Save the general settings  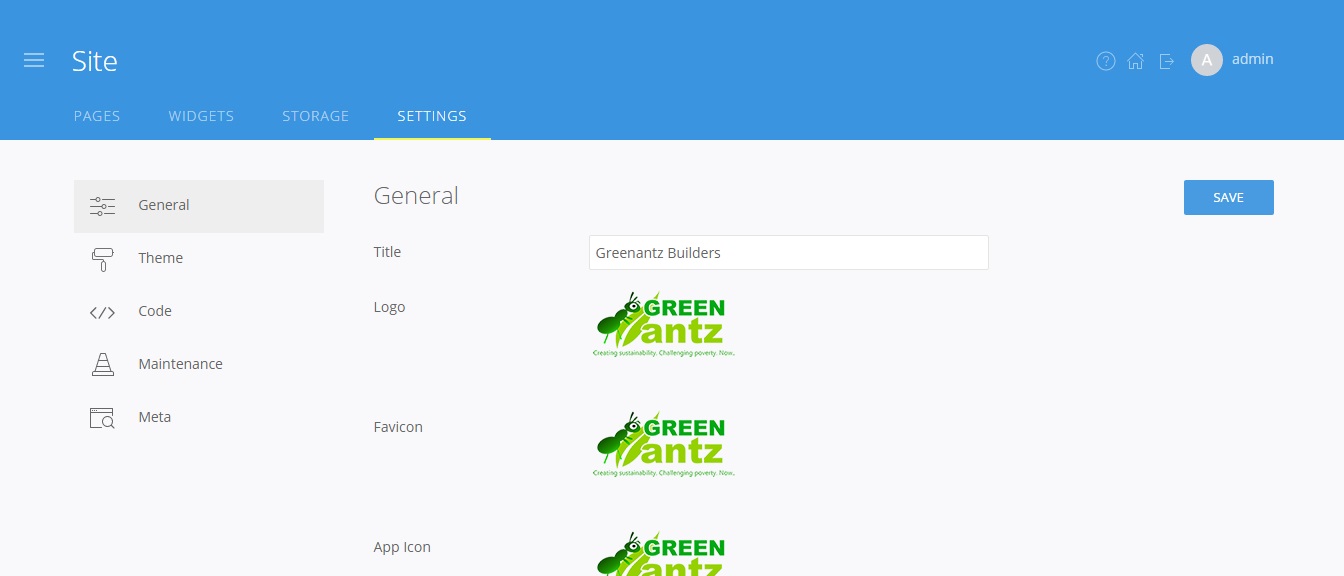pos(1228,197)
